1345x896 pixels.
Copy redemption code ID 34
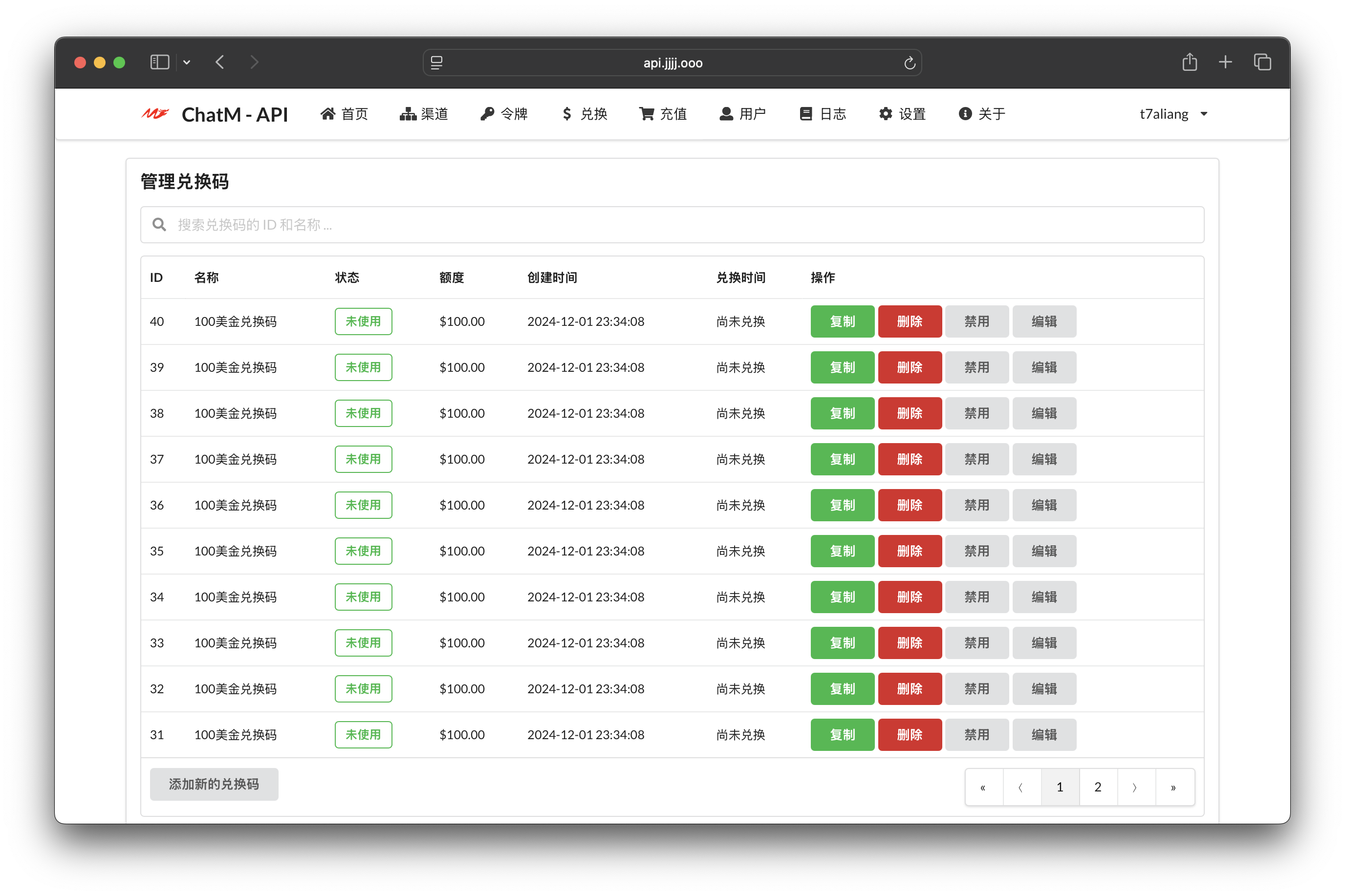coord(842,597)
